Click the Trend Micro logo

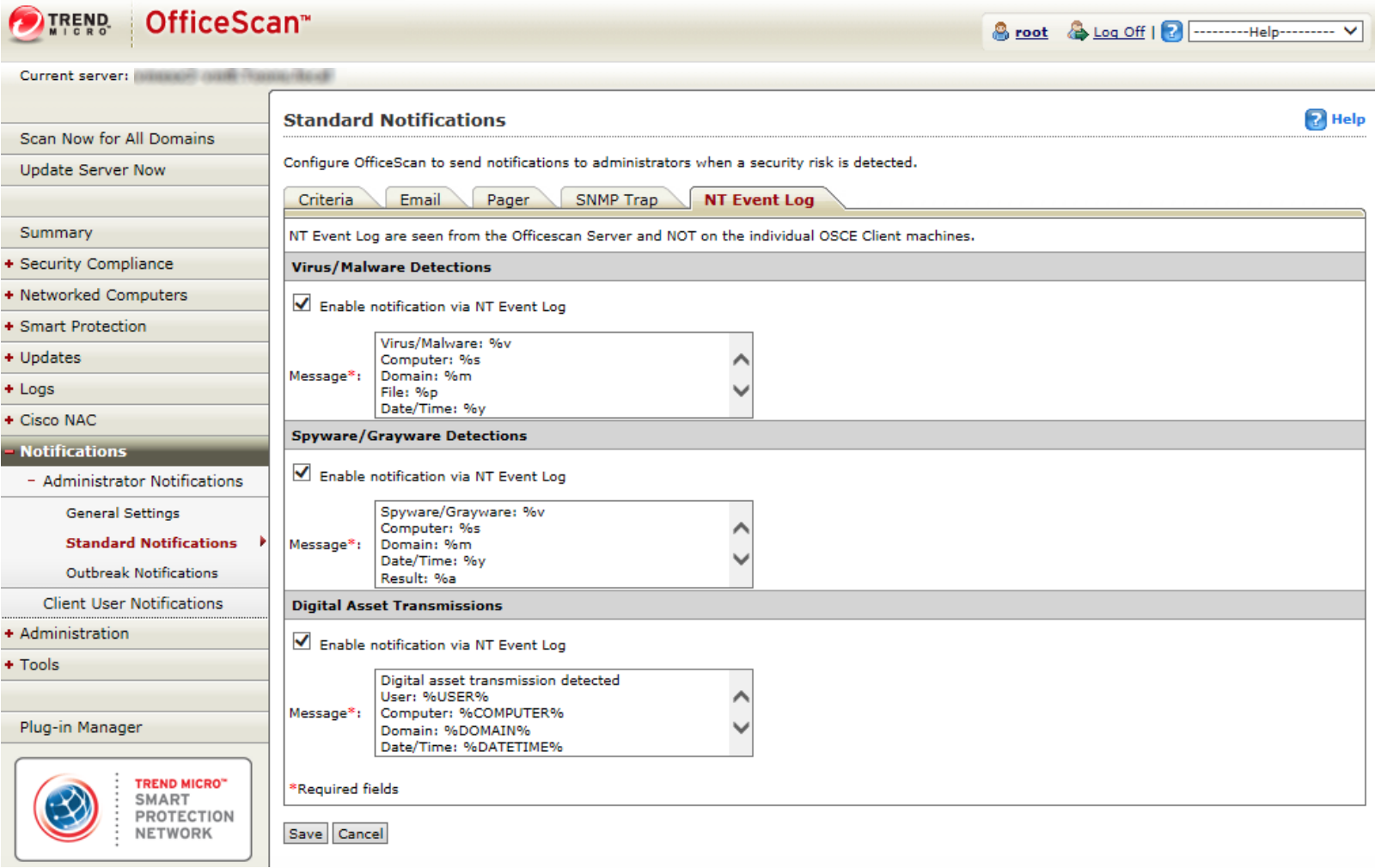point(60,24)
